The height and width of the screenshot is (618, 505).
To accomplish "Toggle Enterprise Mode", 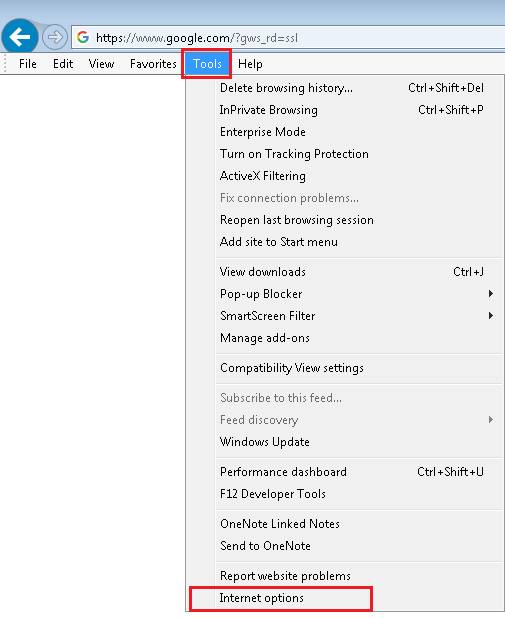I will pos(345,132).
